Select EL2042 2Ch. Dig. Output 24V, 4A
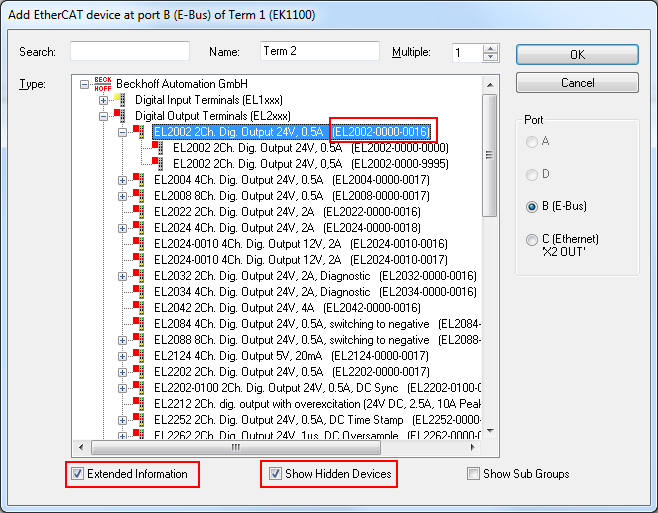658x513 pixels. click(x=287, y=308)
